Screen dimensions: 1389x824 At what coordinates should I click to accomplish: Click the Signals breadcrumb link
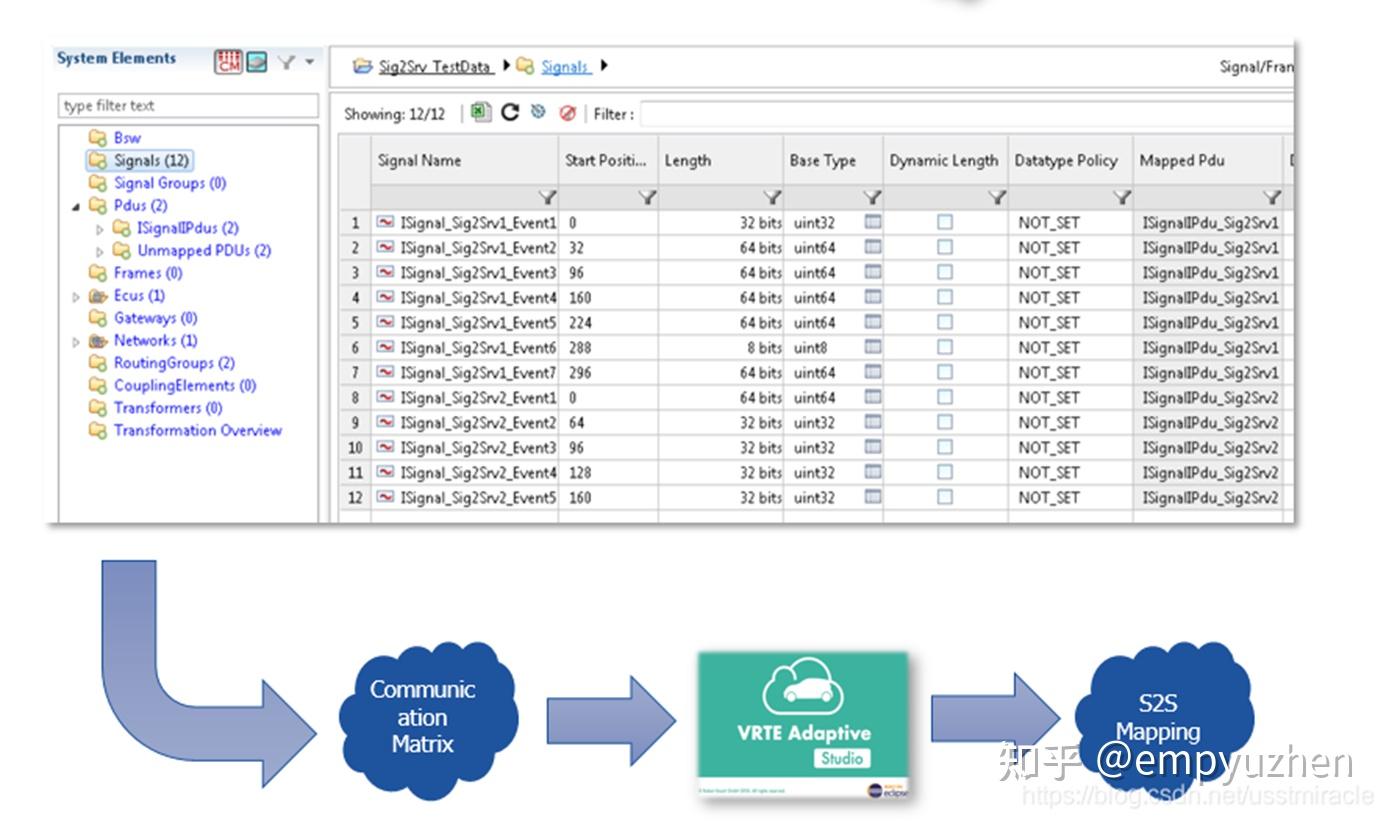[565, 67]
